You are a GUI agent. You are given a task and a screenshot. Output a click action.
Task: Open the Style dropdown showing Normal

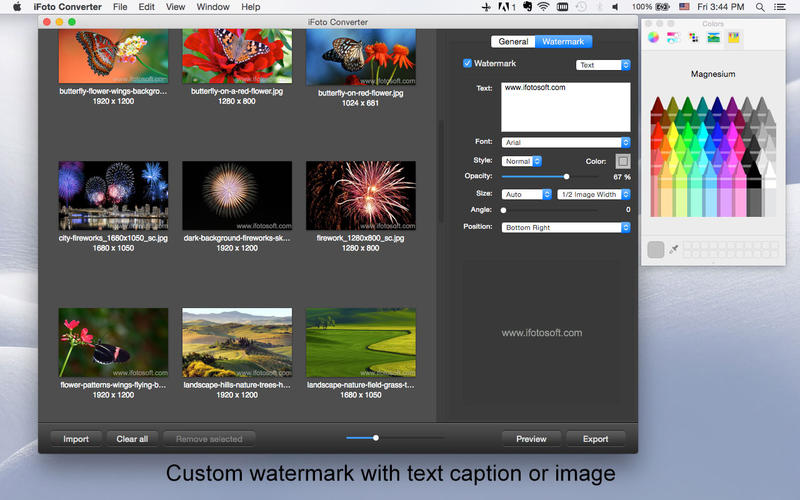tap(521, 161)
